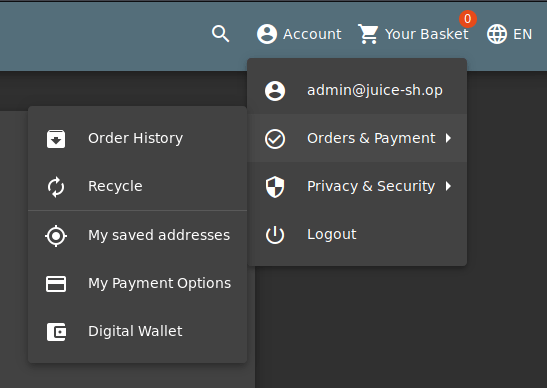Click the admin@juice-sh.op profile icon
This screenshot has height=388, width=547.
click(275, 91)
